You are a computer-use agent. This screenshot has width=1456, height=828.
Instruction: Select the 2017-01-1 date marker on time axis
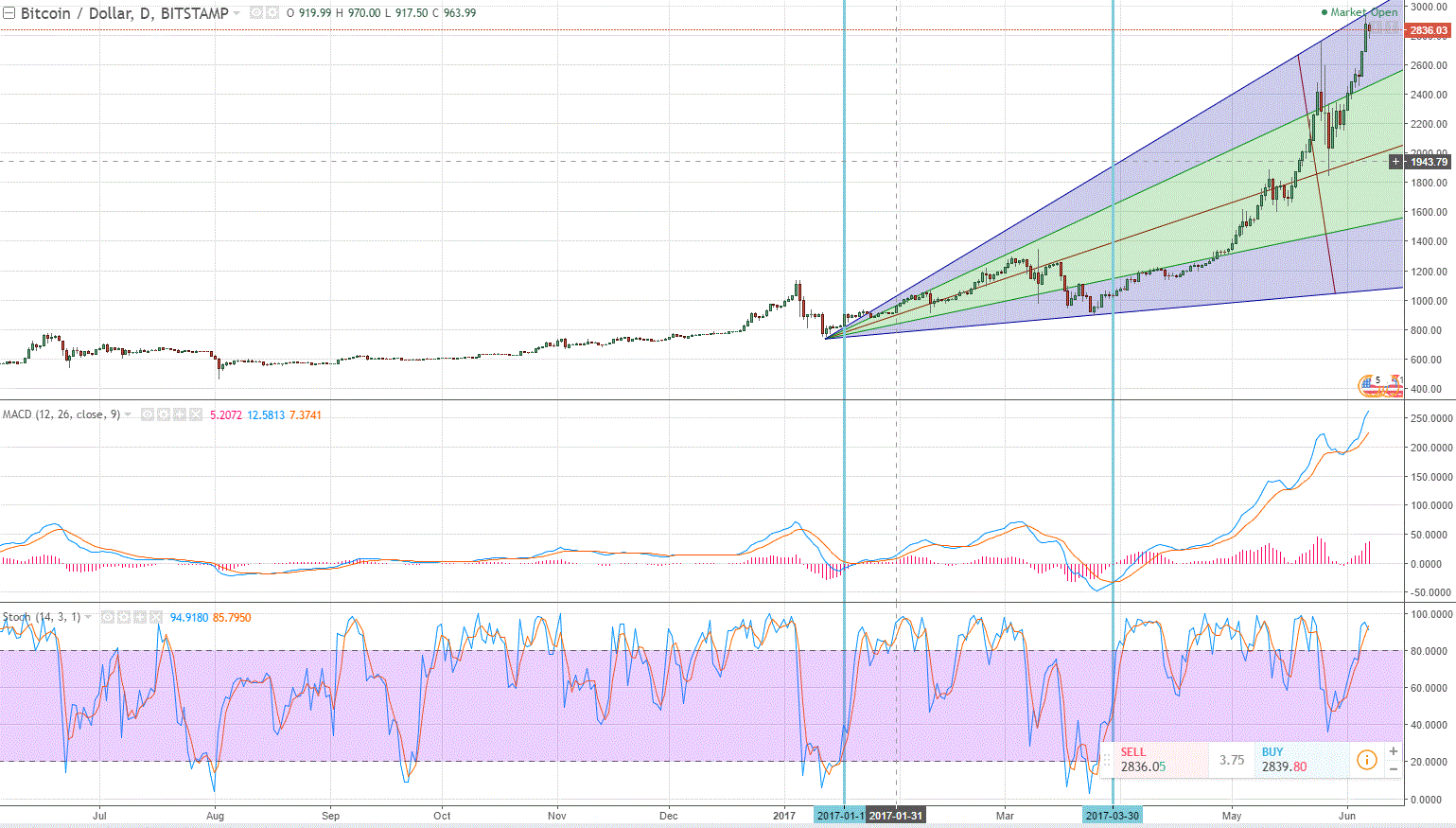click(840, 816)
